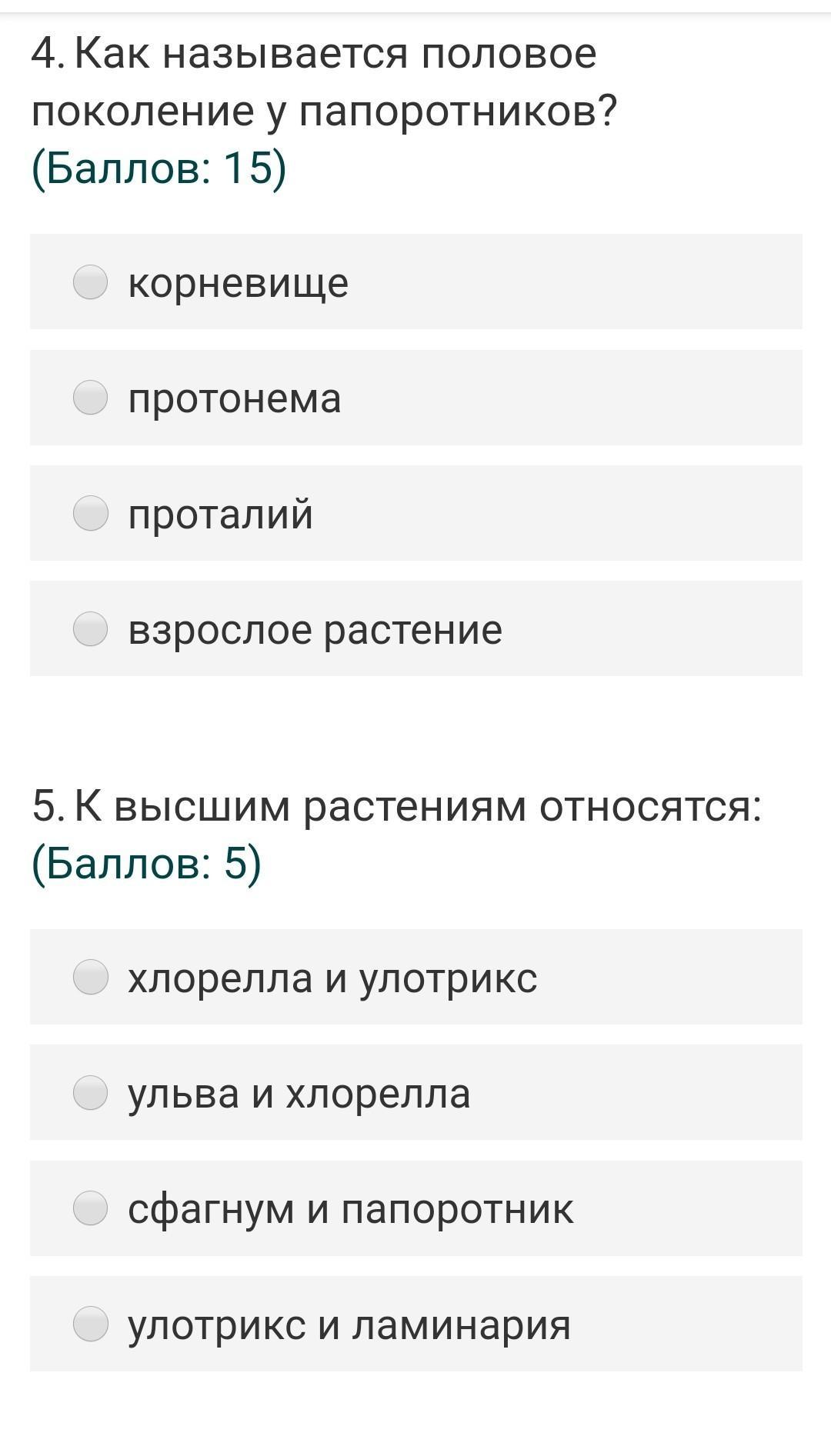Pick the взрослое растение radio button
The height and width of the screenshot is (1456, 831).
90,629
